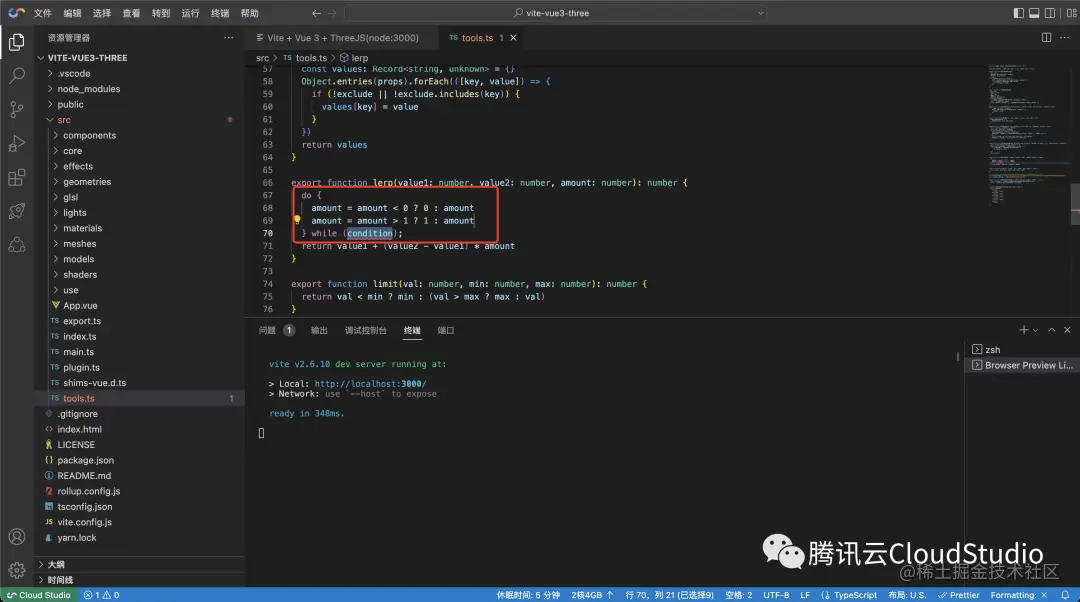Open the localhost:3000 link in terminal
This screenshot has width=1080, height=602.
tap(371, 384)
